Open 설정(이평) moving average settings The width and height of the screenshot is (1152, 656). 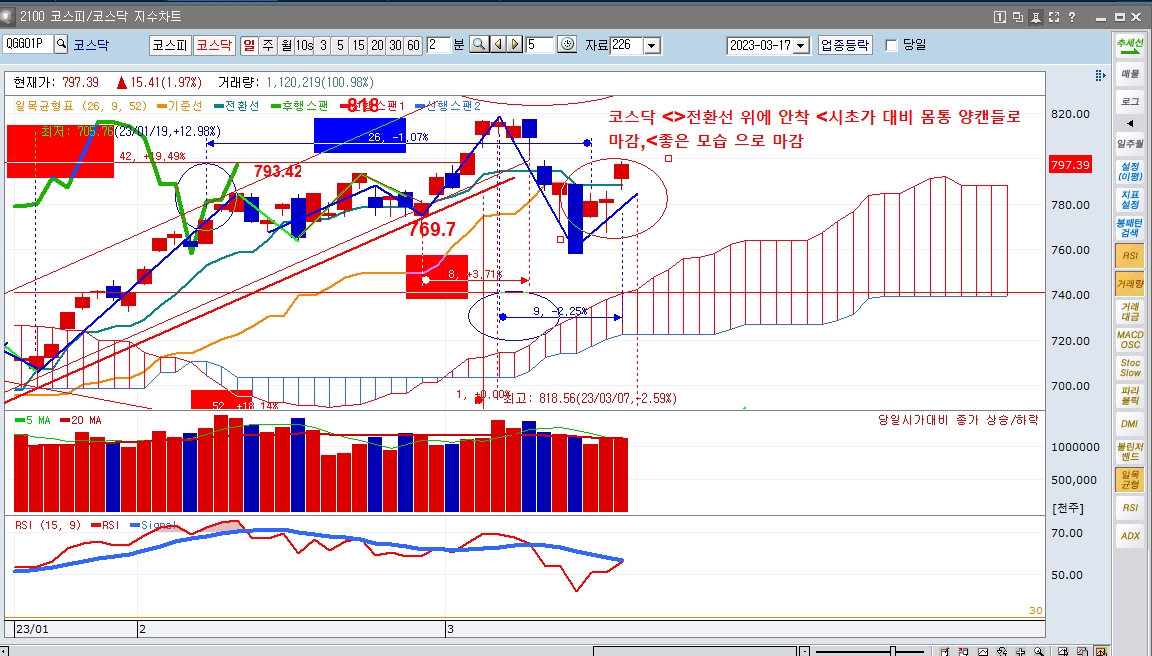click(x=1130, y=172)
